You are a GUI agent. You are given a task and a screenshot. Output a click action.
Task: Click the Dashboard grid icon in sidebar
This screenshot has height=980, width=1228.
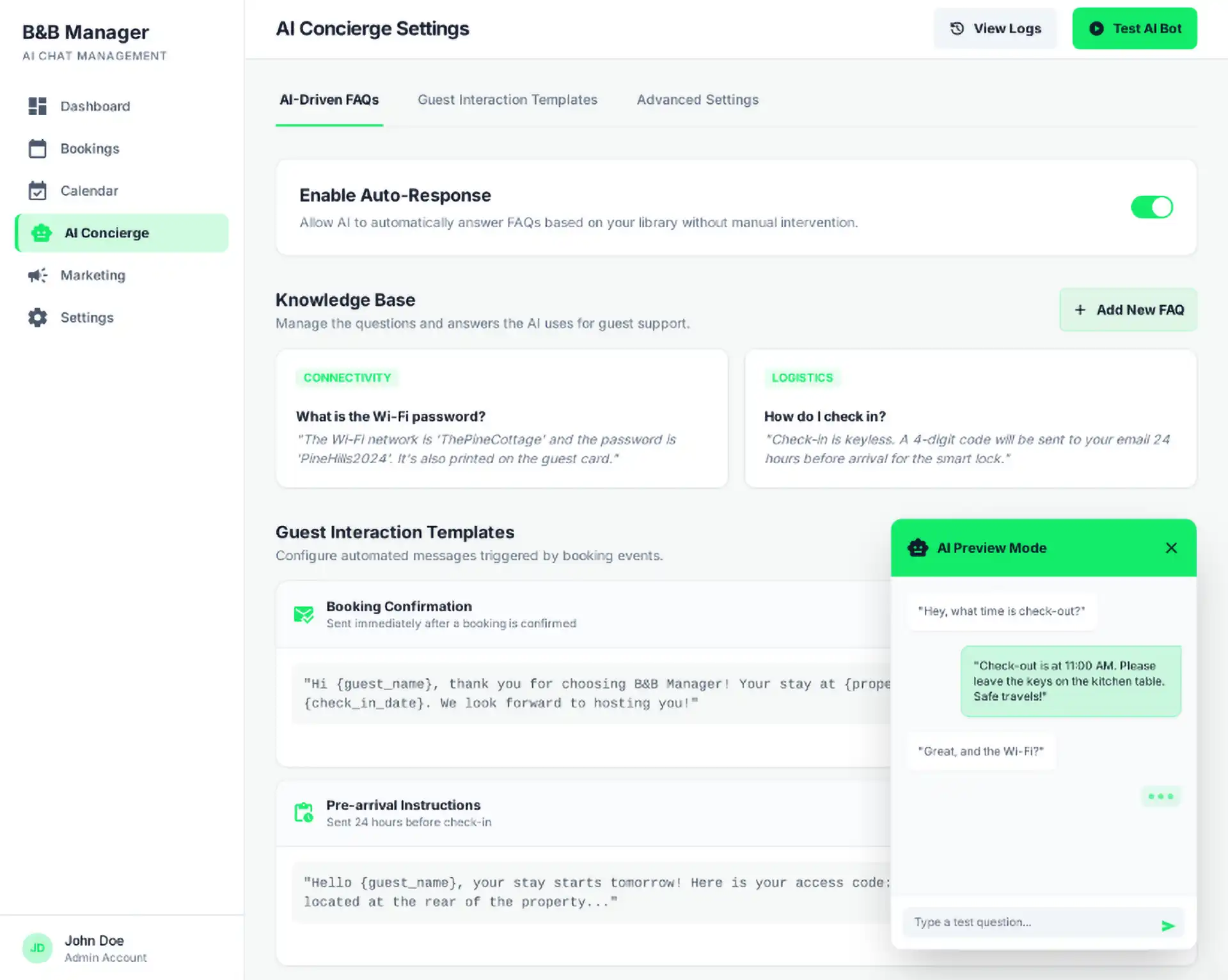(x=37, y=106)
